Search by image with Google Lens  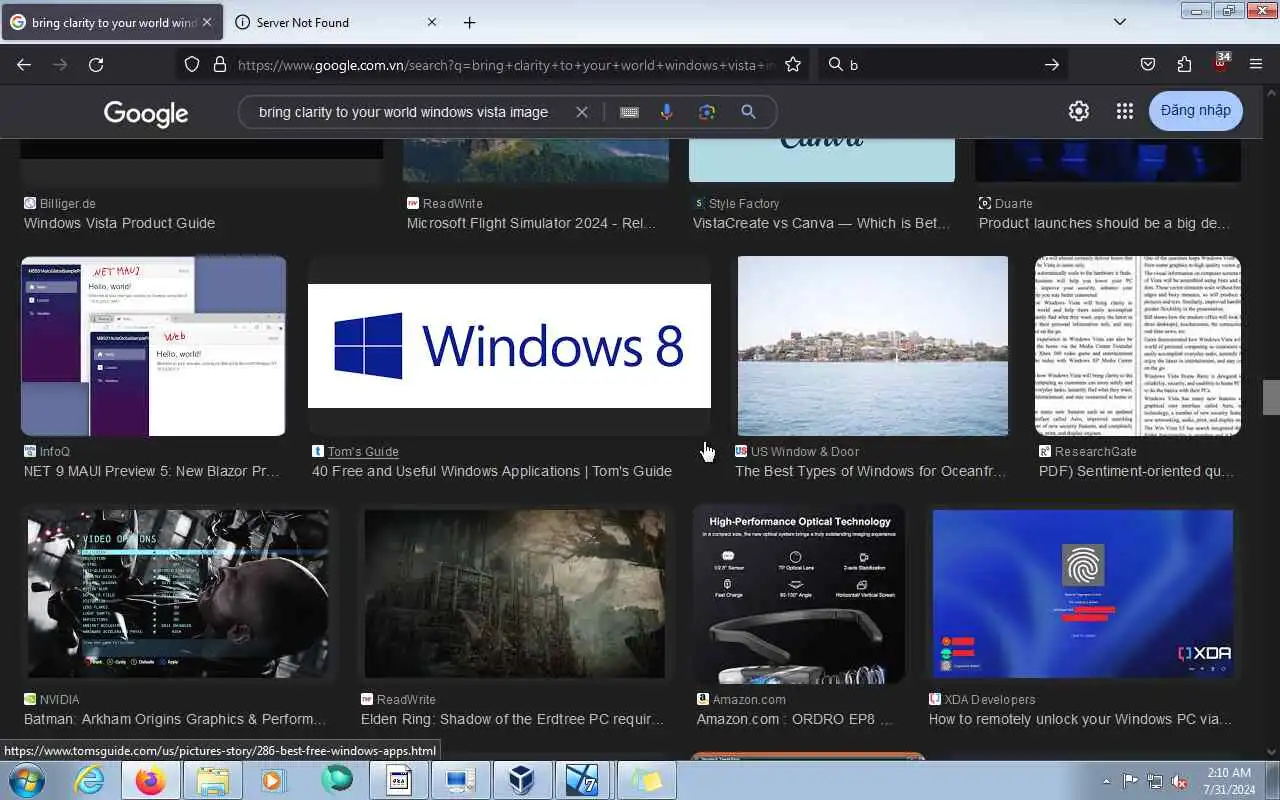pos(707,112)
